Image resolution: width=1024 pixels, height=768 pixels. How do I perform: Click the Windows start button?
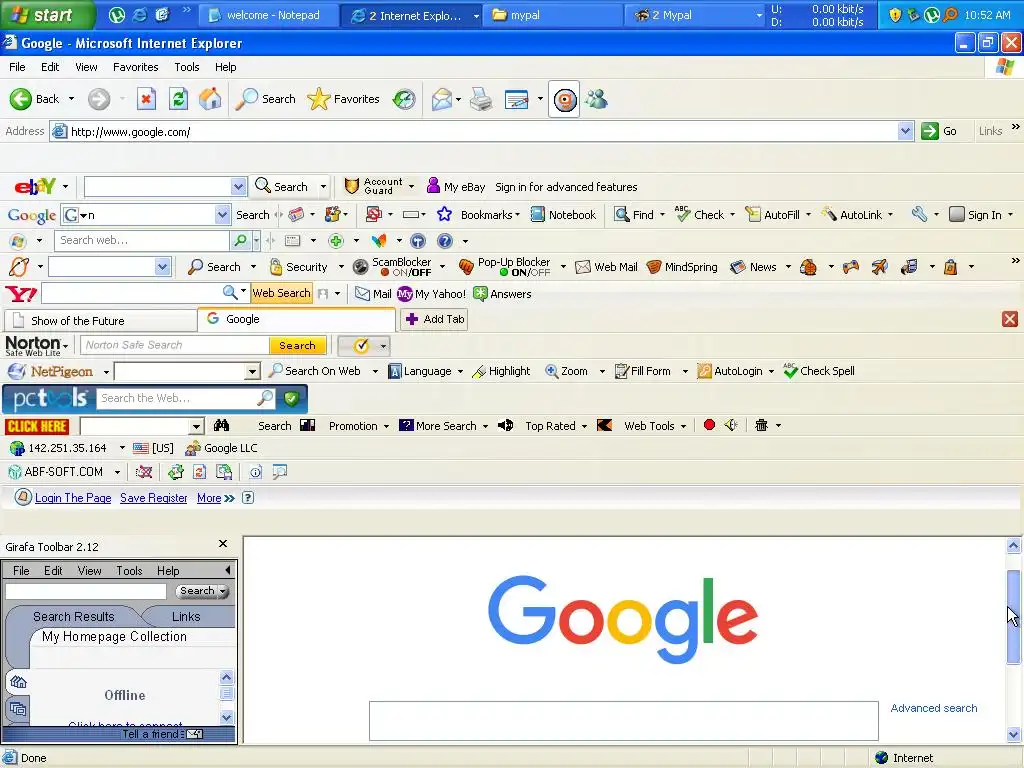pos(47,15)
